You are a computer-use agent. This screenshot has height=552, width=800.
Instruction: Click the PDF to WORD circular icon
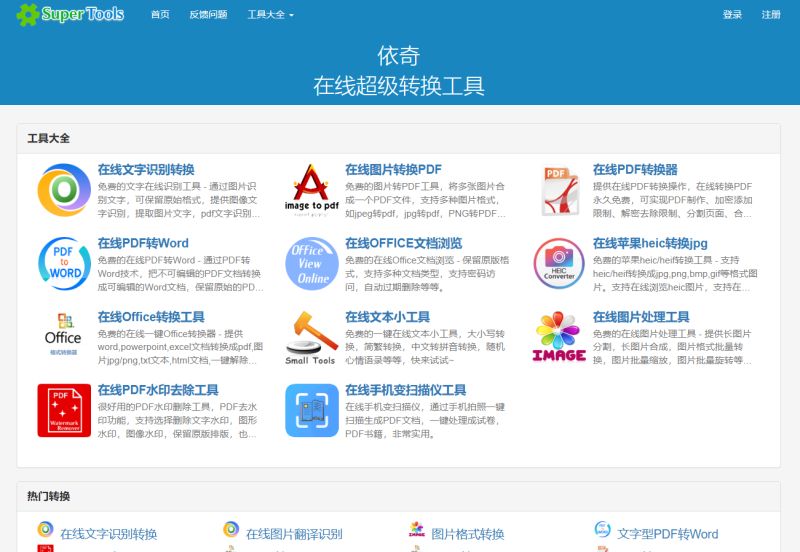(64, 264)
